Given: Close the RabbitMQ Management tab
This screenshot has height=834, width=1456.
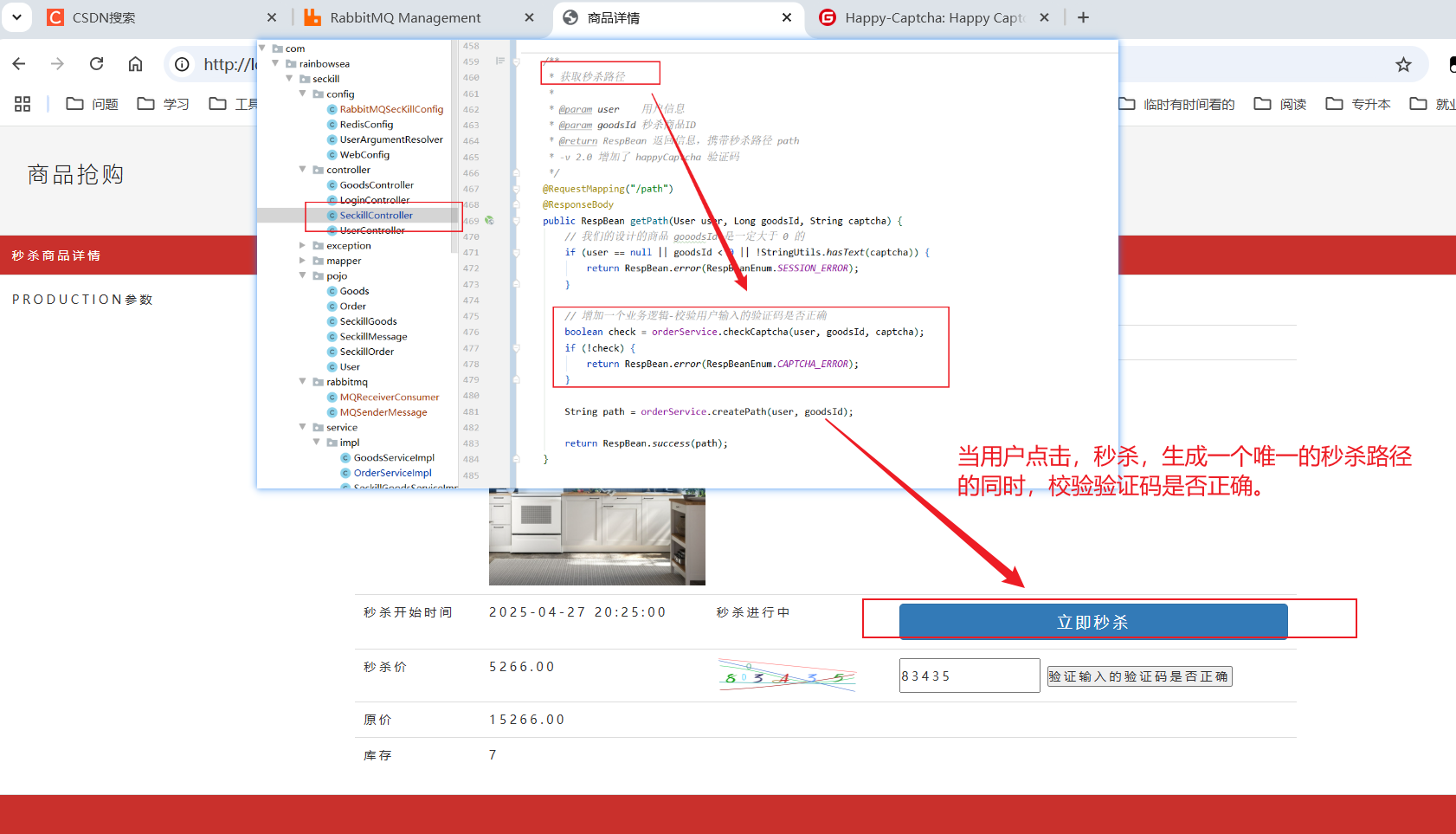Looking at the screenshot, I should (530, 17).
